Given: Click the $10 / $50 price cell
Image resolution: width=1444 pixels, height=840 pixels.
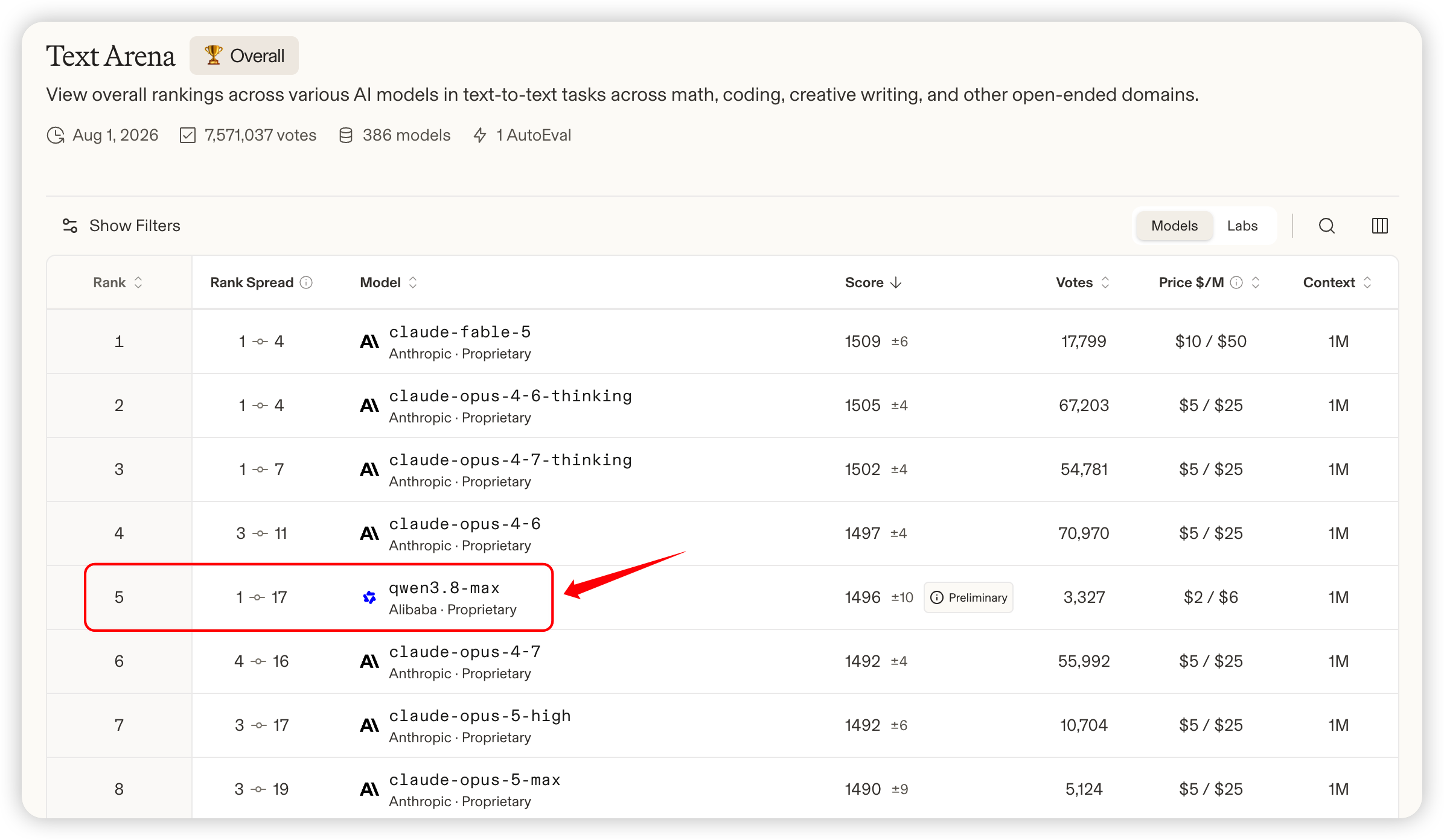Looking at the screenshot, I should 1210,342.
